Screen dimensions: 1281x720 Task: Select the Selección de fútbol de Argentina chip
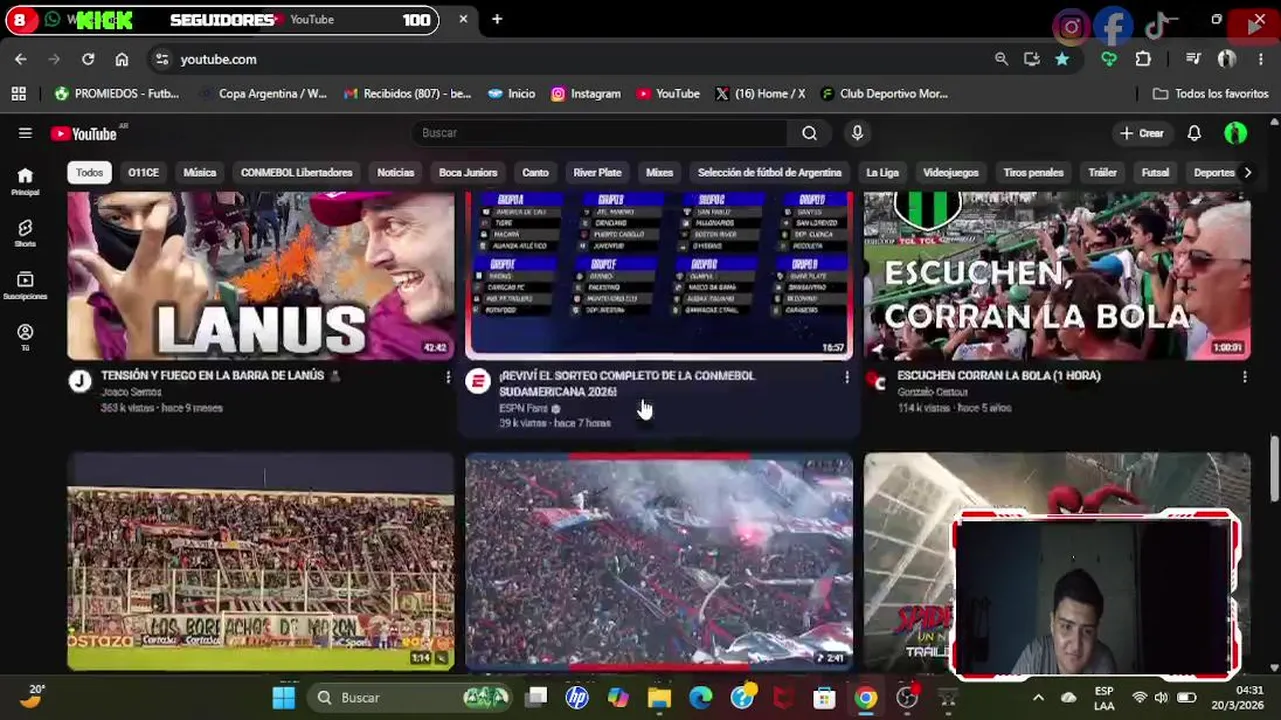pos(769,172)
